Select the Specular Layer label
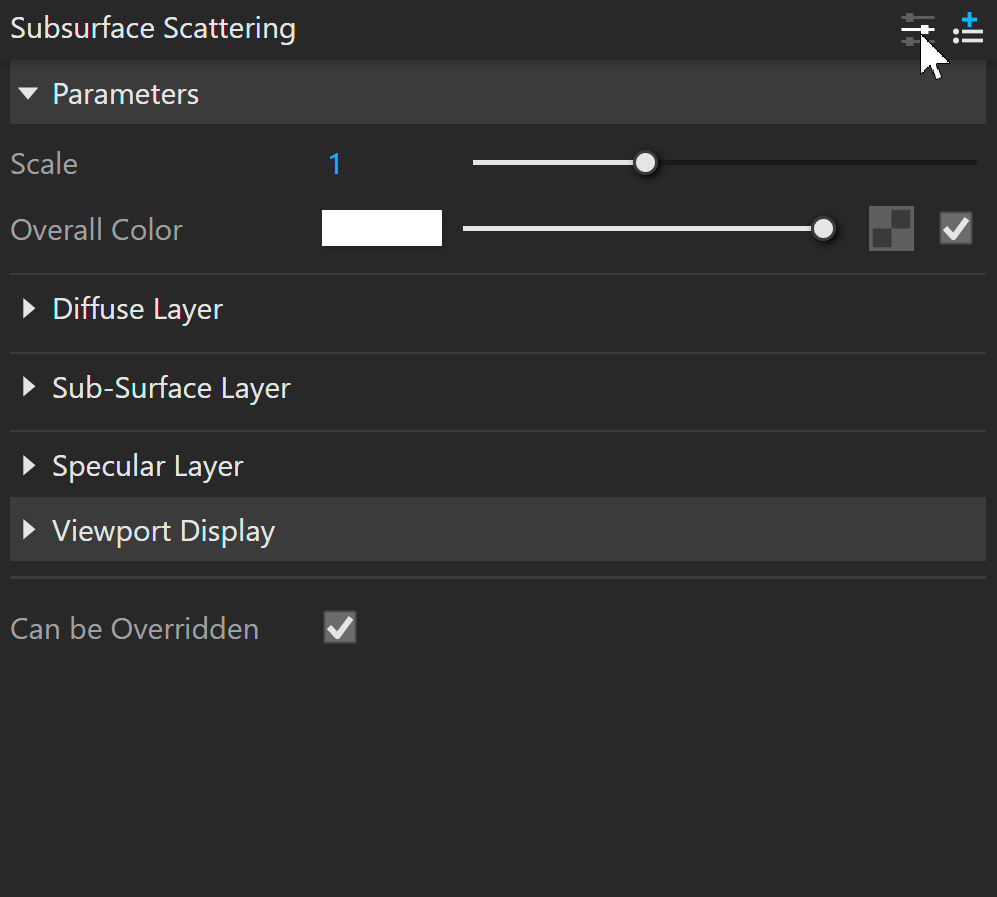 (x=148, y=467)
